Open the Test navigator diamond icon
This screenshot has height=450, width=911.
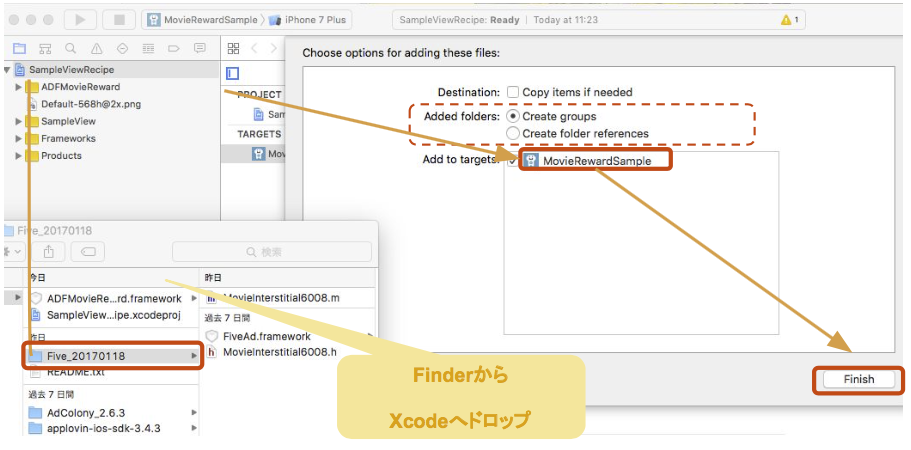click(122, 48)
